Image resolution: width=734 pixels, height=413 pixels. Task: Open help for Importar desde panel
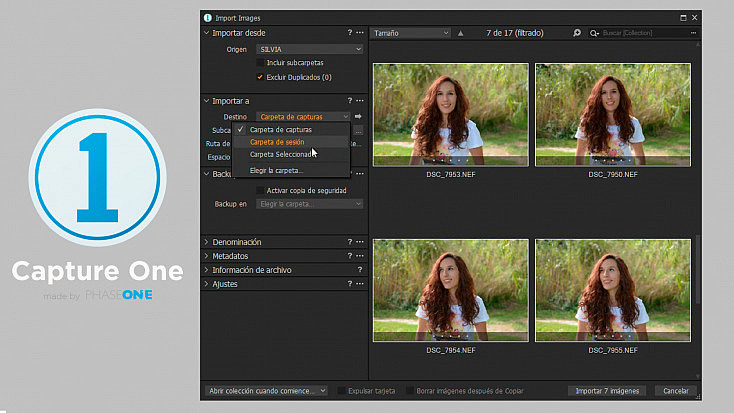click(x=349, y=33)
